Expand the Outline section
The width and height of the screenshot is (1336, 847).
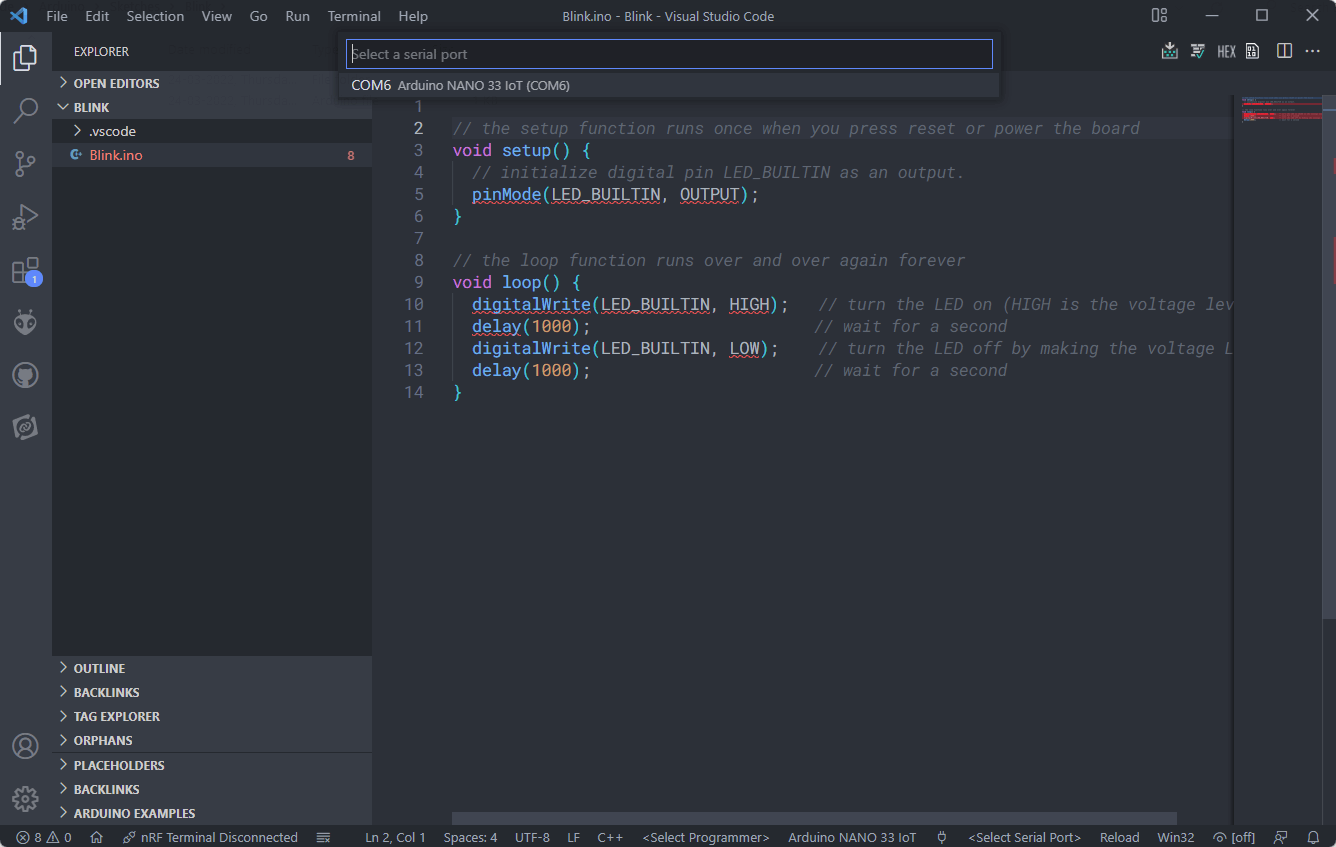(212, 668)
